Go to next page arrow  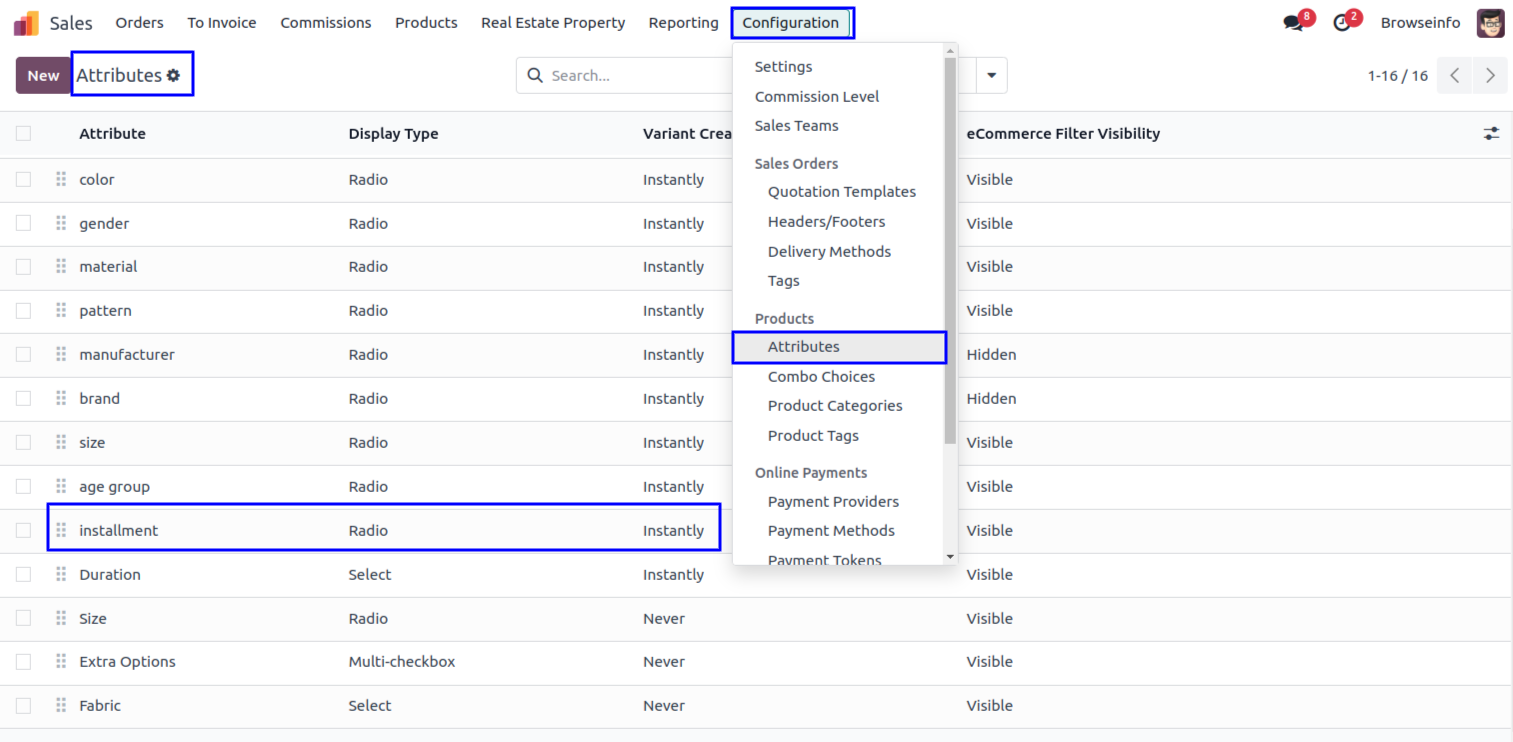pos(1490,76)
